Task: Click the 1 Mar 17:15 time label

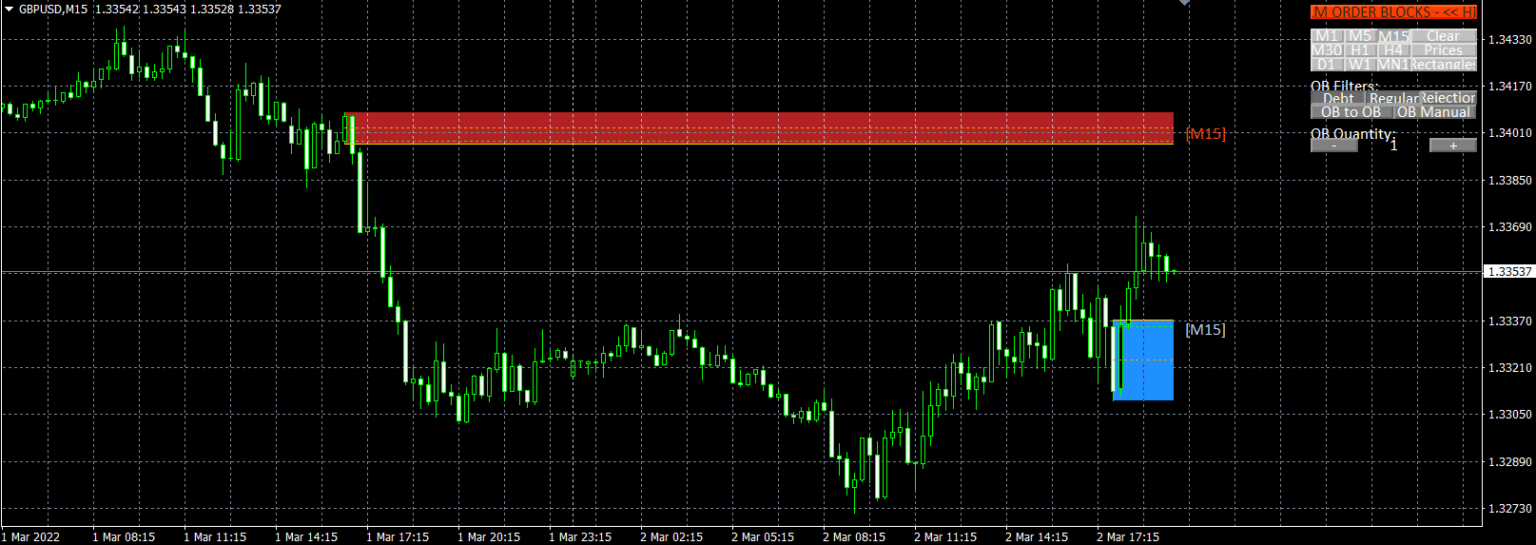Action: click(x=397, y=537)
